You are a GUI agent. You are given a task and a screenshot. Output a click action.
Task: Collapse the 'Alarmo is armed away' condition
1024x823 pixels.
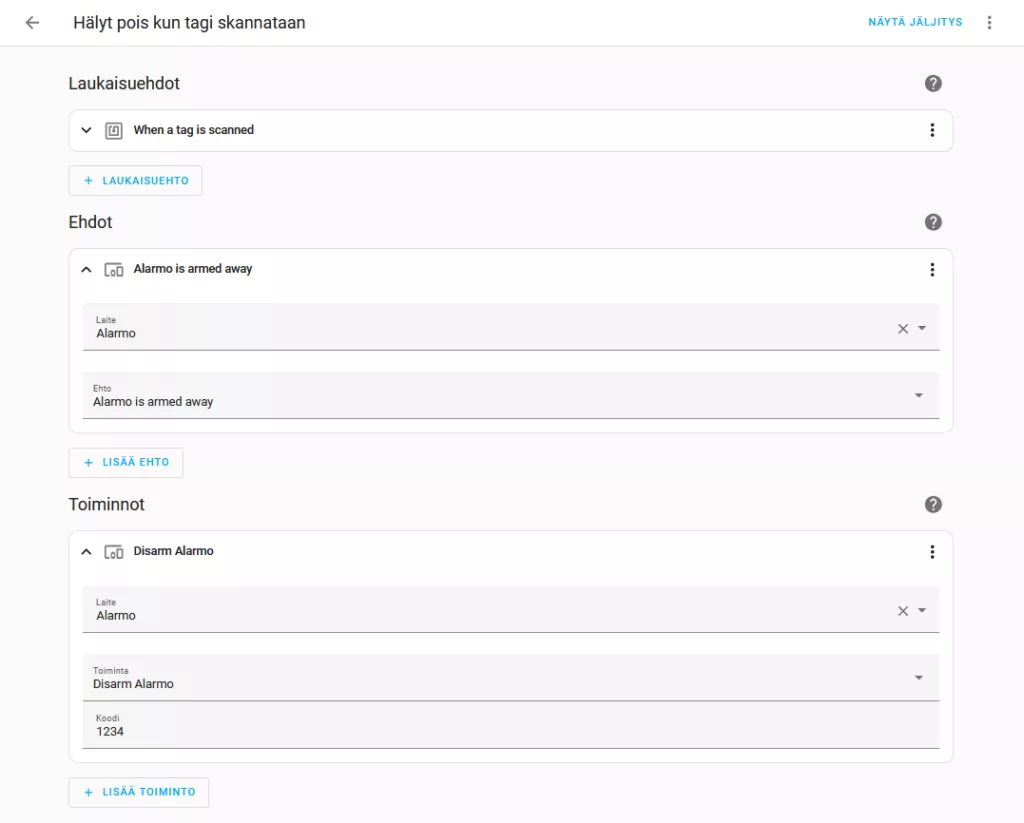click(x=86, y=270)
